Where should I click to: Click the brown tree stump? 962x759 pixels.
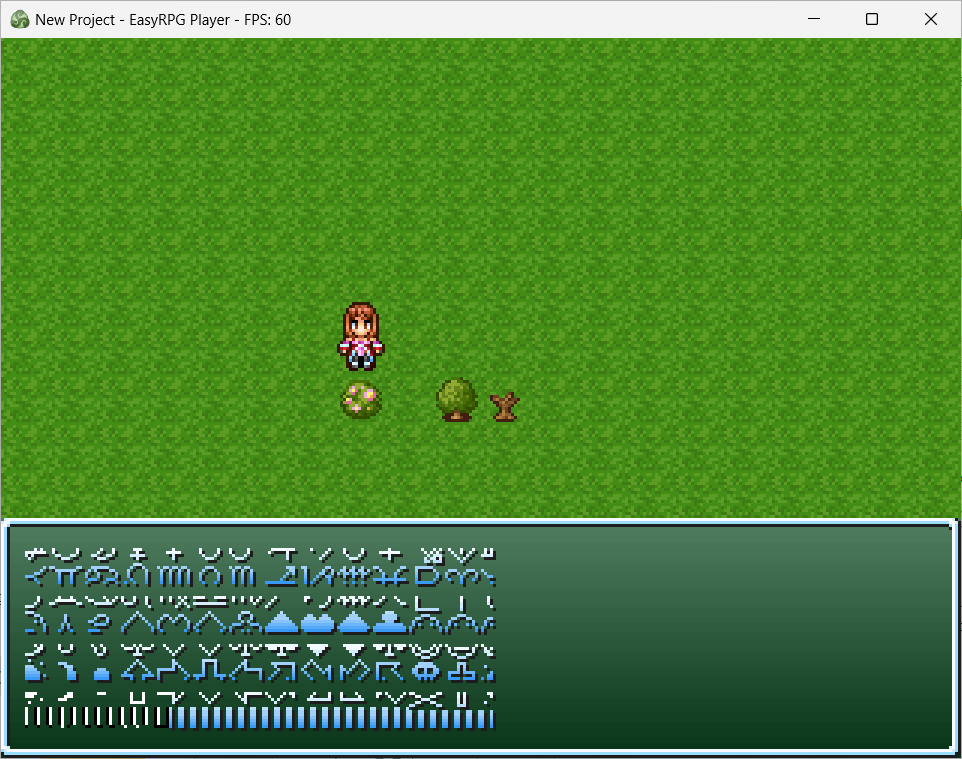pos(505,405)
